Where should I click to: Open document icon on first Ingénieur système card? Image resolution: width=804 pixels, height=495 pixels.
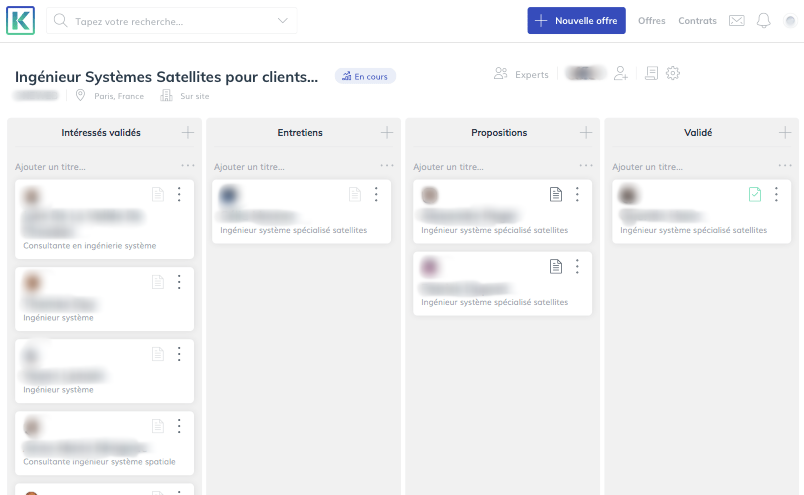tap(158, 282)
